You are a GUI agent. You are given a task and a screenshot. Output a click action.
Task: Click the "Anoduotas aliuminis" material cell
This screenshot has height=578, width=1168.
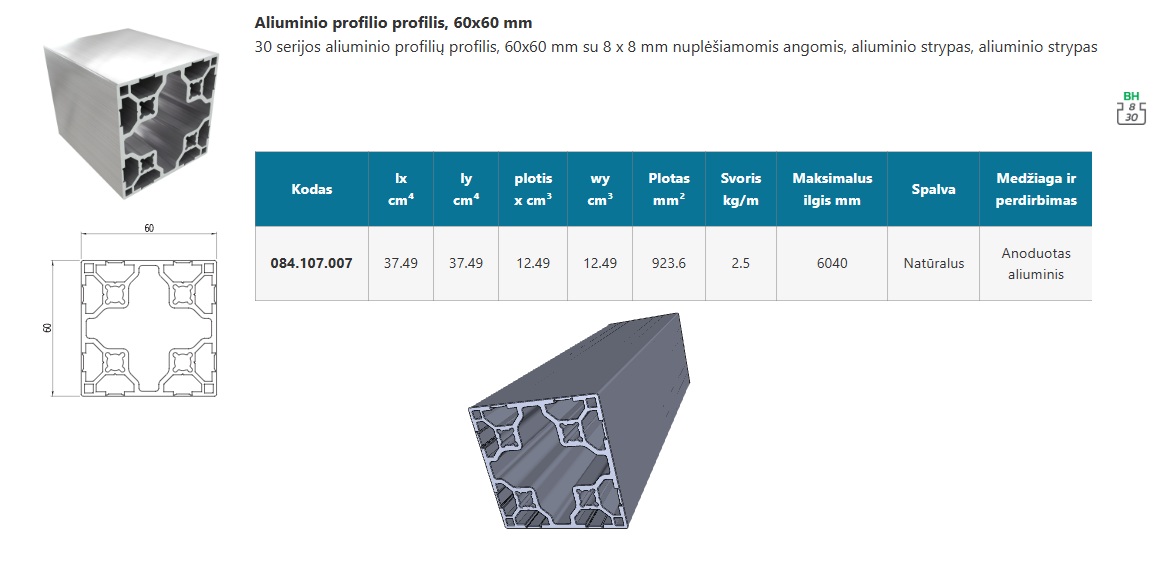[x=1035, y=264]
